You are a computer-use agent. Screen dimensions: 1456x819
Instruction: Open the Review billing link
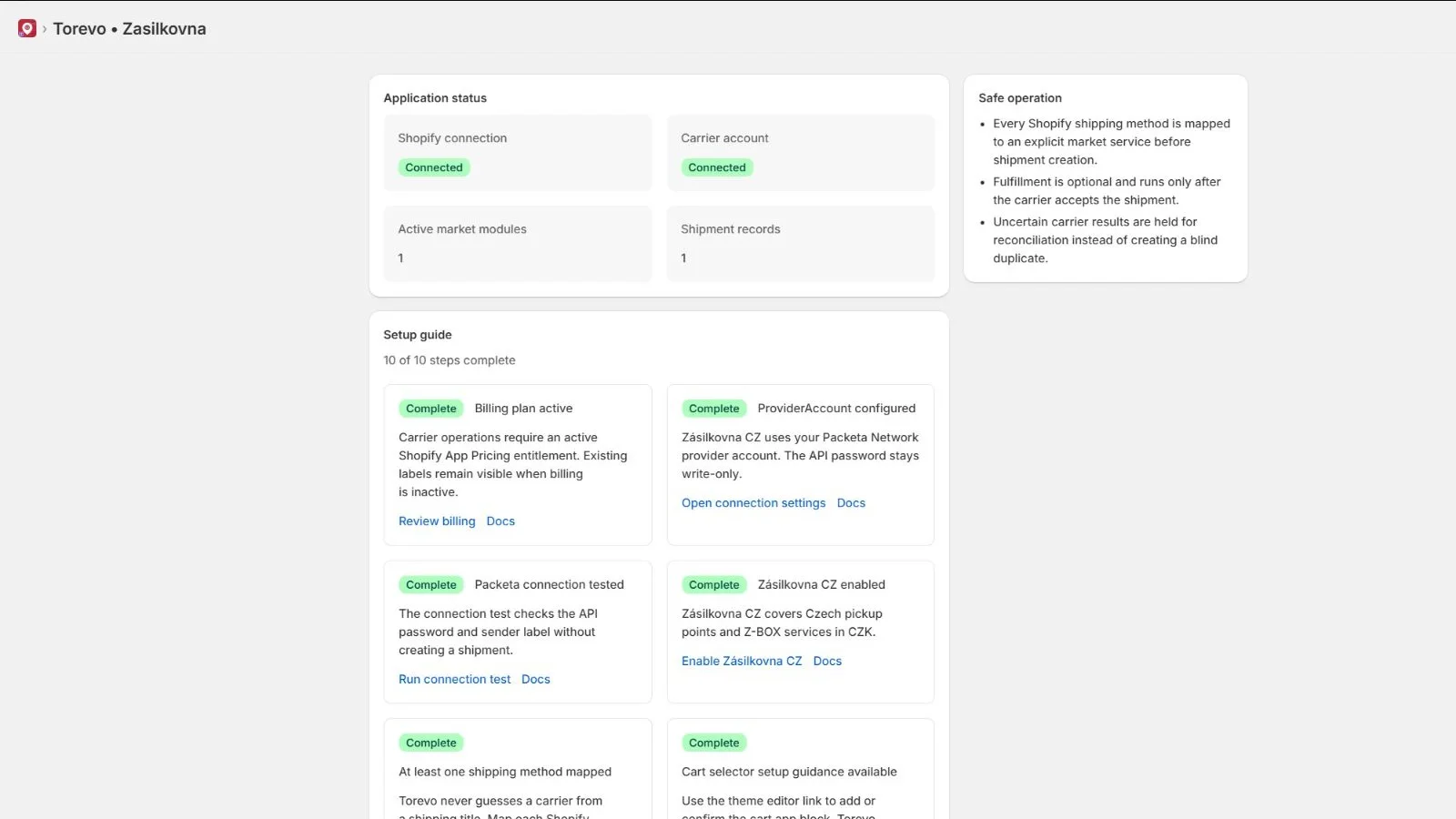437,521
